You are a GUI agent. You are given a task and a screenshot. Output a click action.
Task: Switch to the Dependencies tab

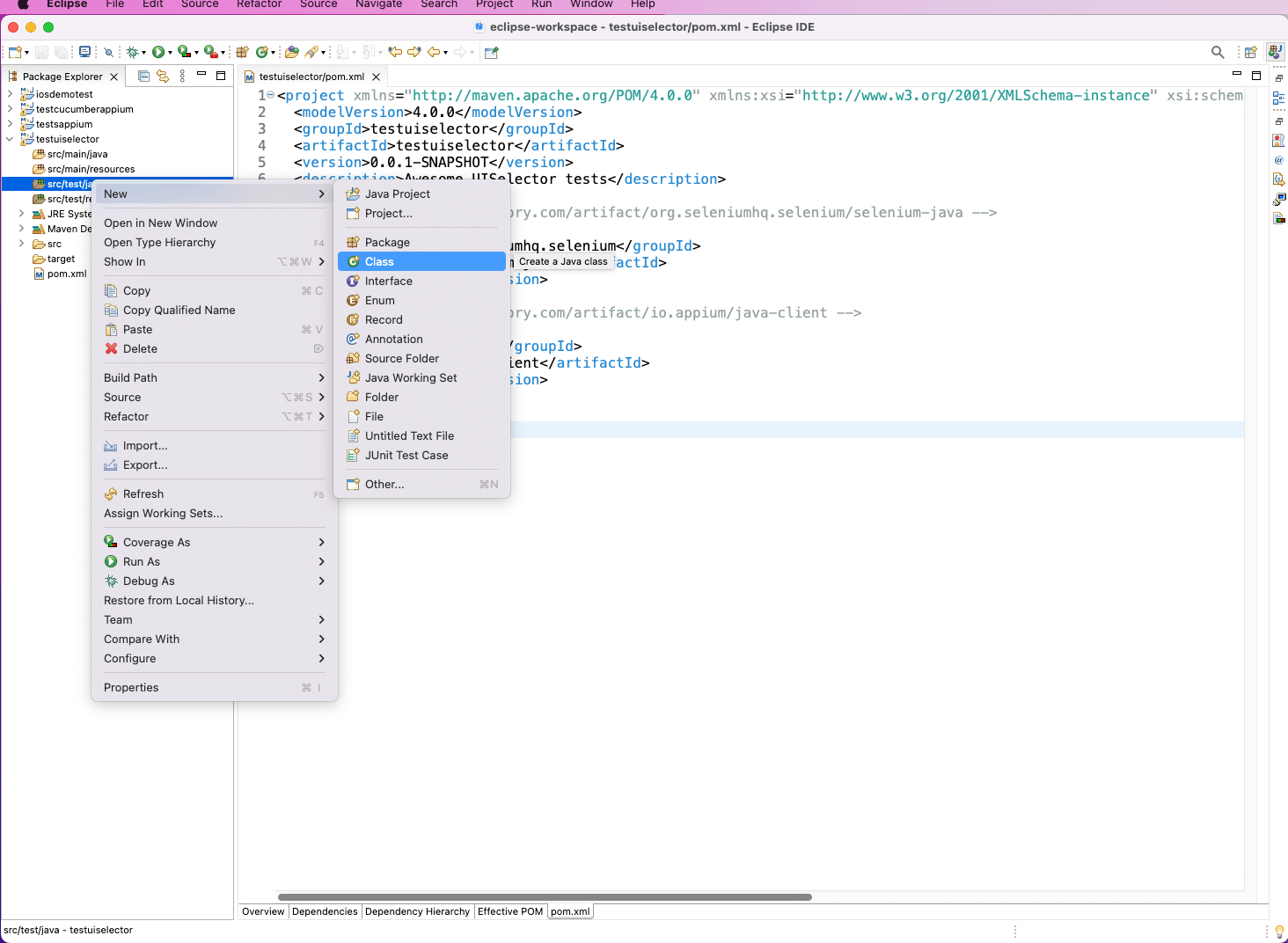(x=325, y=911)
